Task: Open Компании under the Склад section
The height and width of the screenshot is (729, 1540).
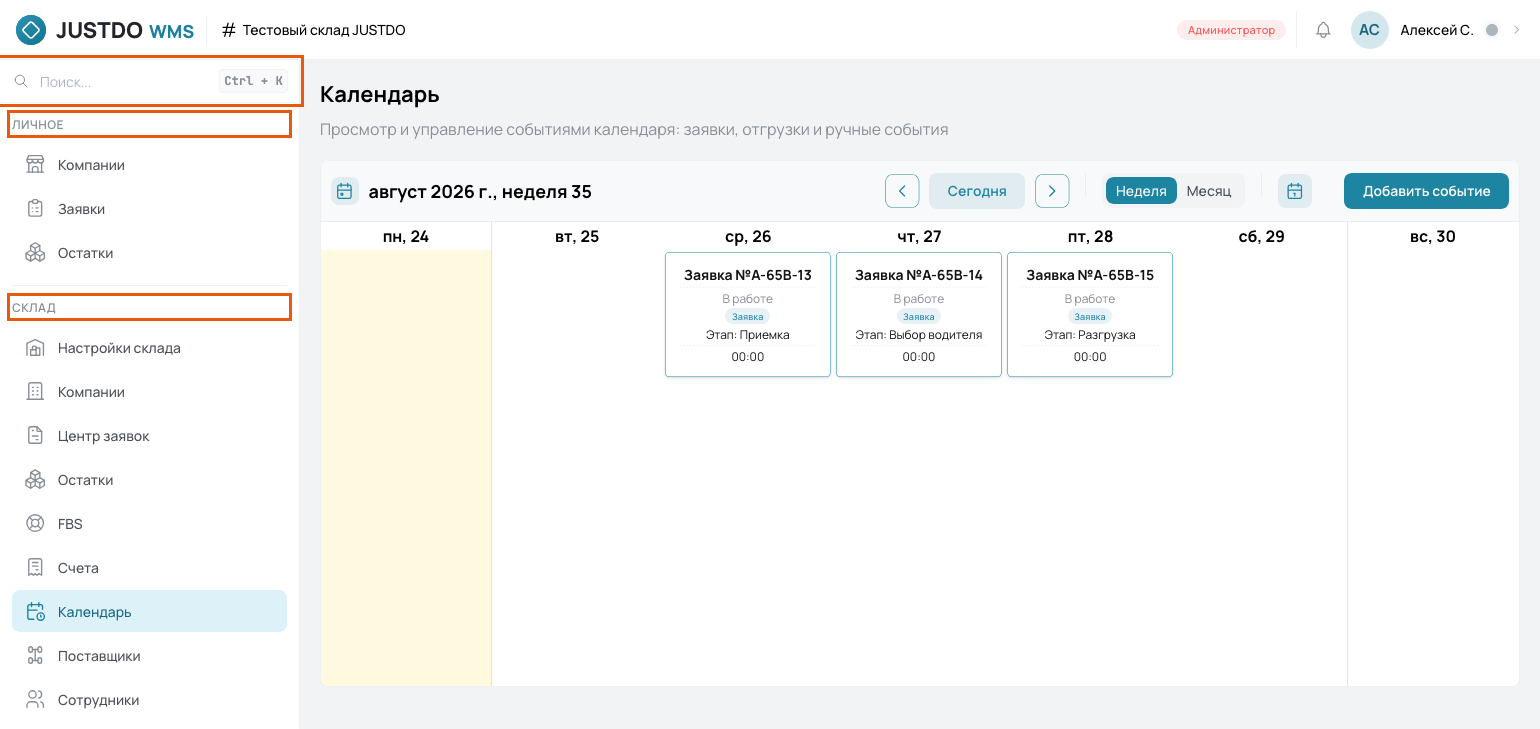Action: [x=149, y=392]
